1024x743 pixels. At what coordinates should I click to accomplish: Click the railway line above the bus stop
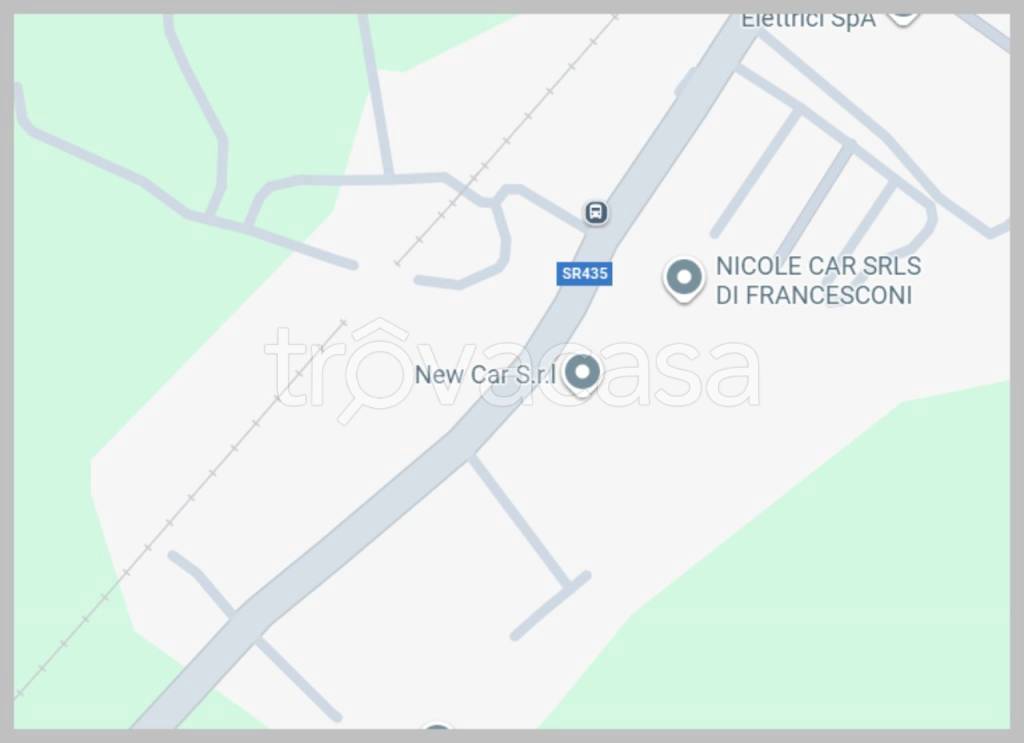507,141
